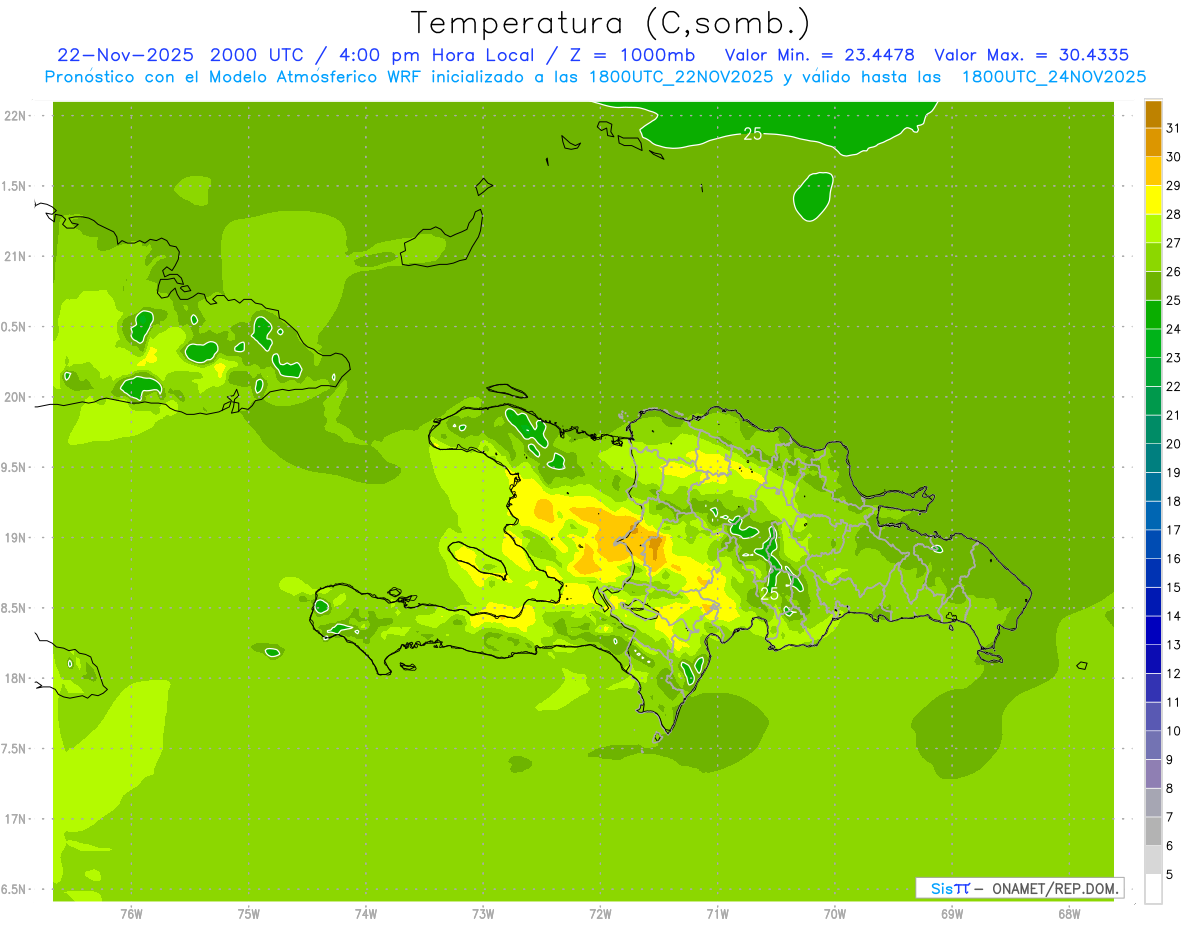
Task: Click the "74W" longitude label
Action: pos(365,913)
